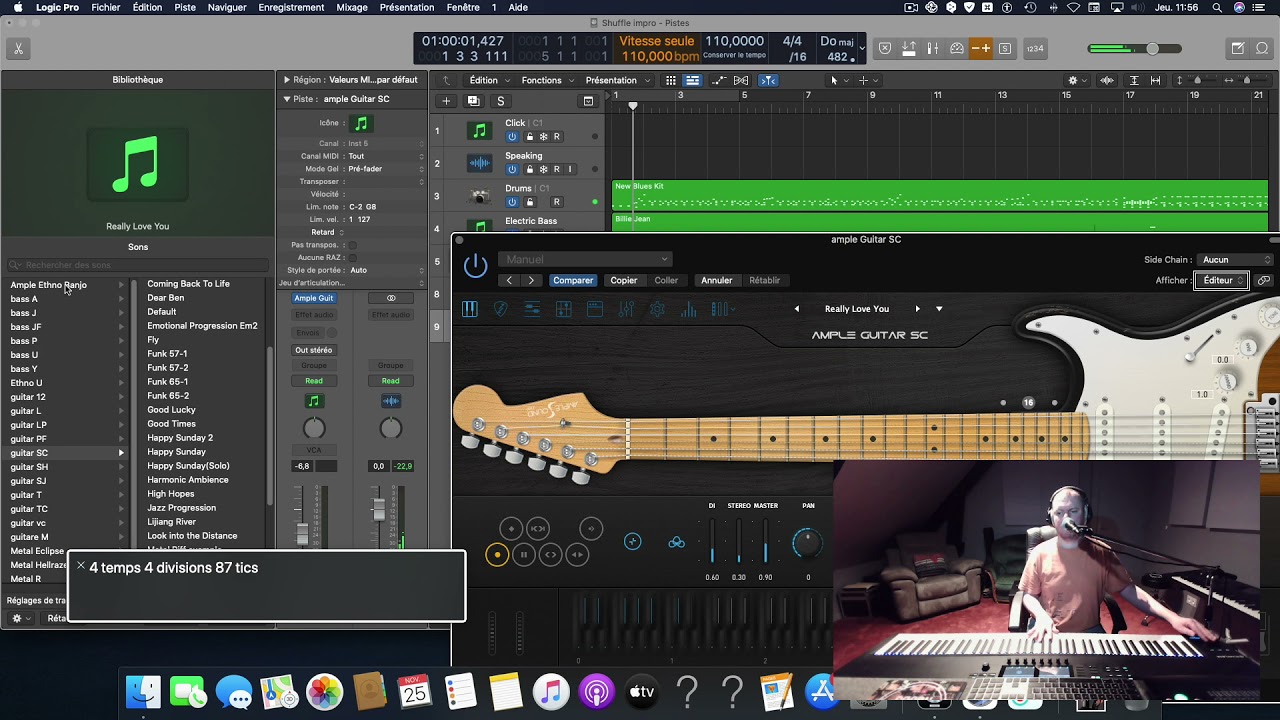Open the Afficher Éditeur dropdown

click(1221, 281)
